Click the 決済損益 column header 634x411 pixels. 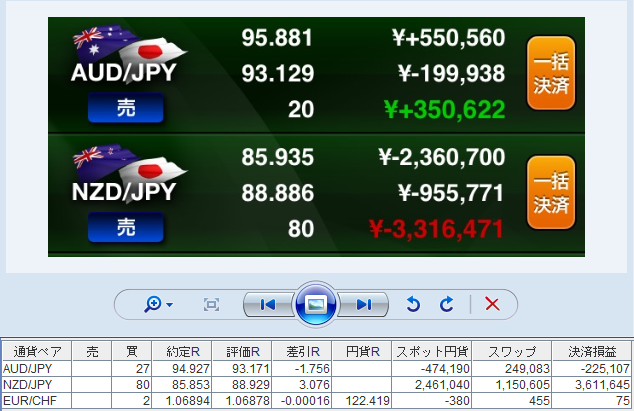[x=592, y=351]
